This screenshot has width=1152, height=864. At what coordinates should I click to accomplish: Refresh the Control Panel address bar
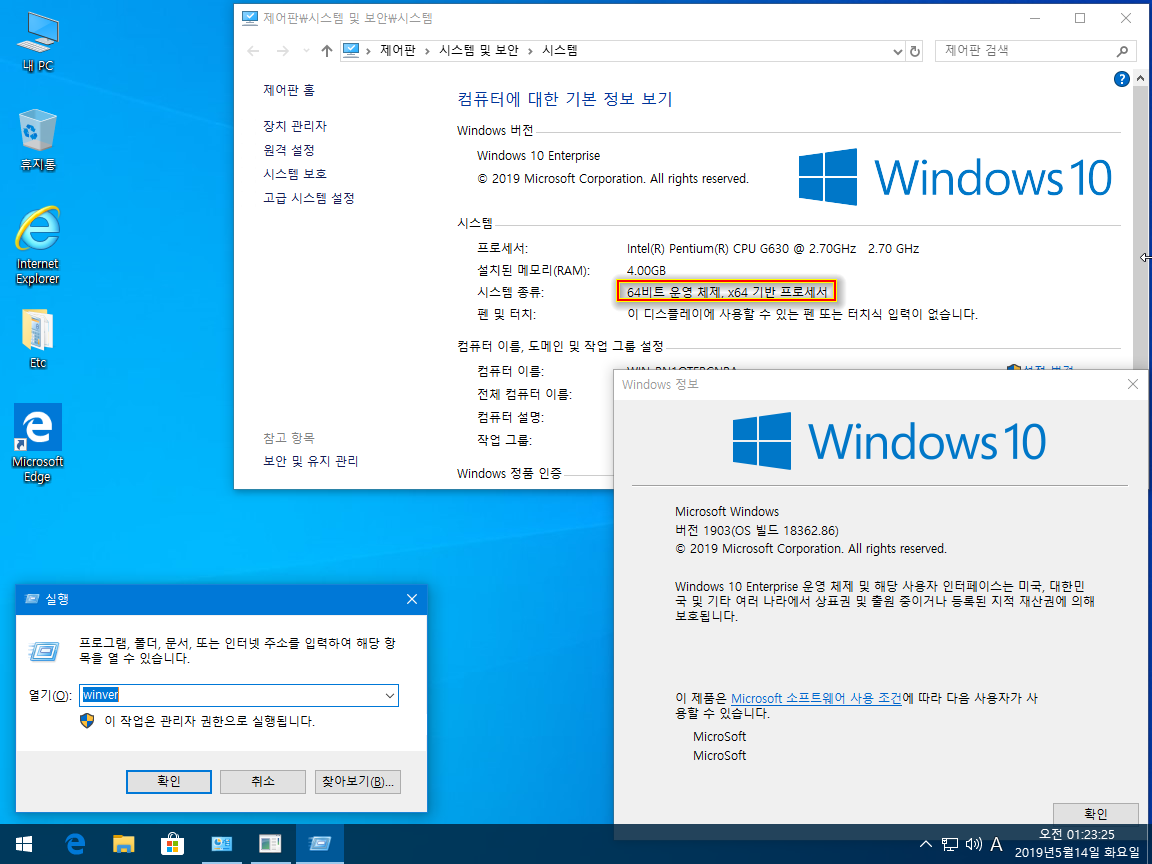tap(915, 51)
